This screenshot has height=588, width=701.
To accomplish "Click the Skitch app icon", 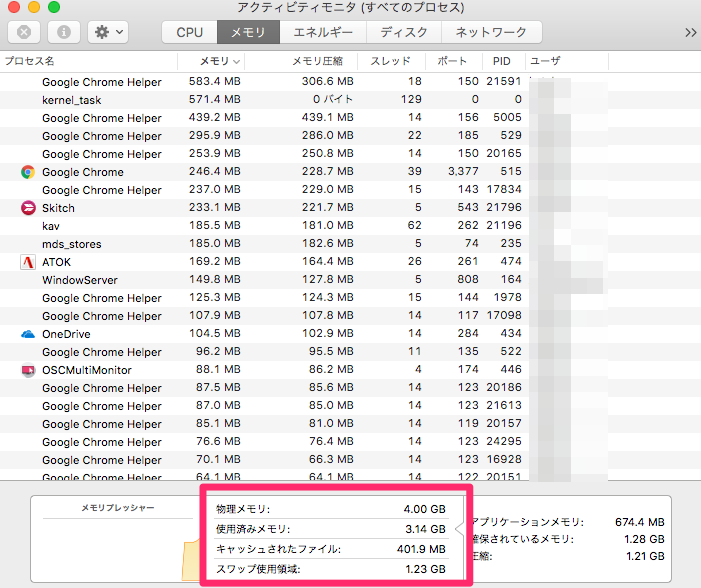I will tap(28, 208).
